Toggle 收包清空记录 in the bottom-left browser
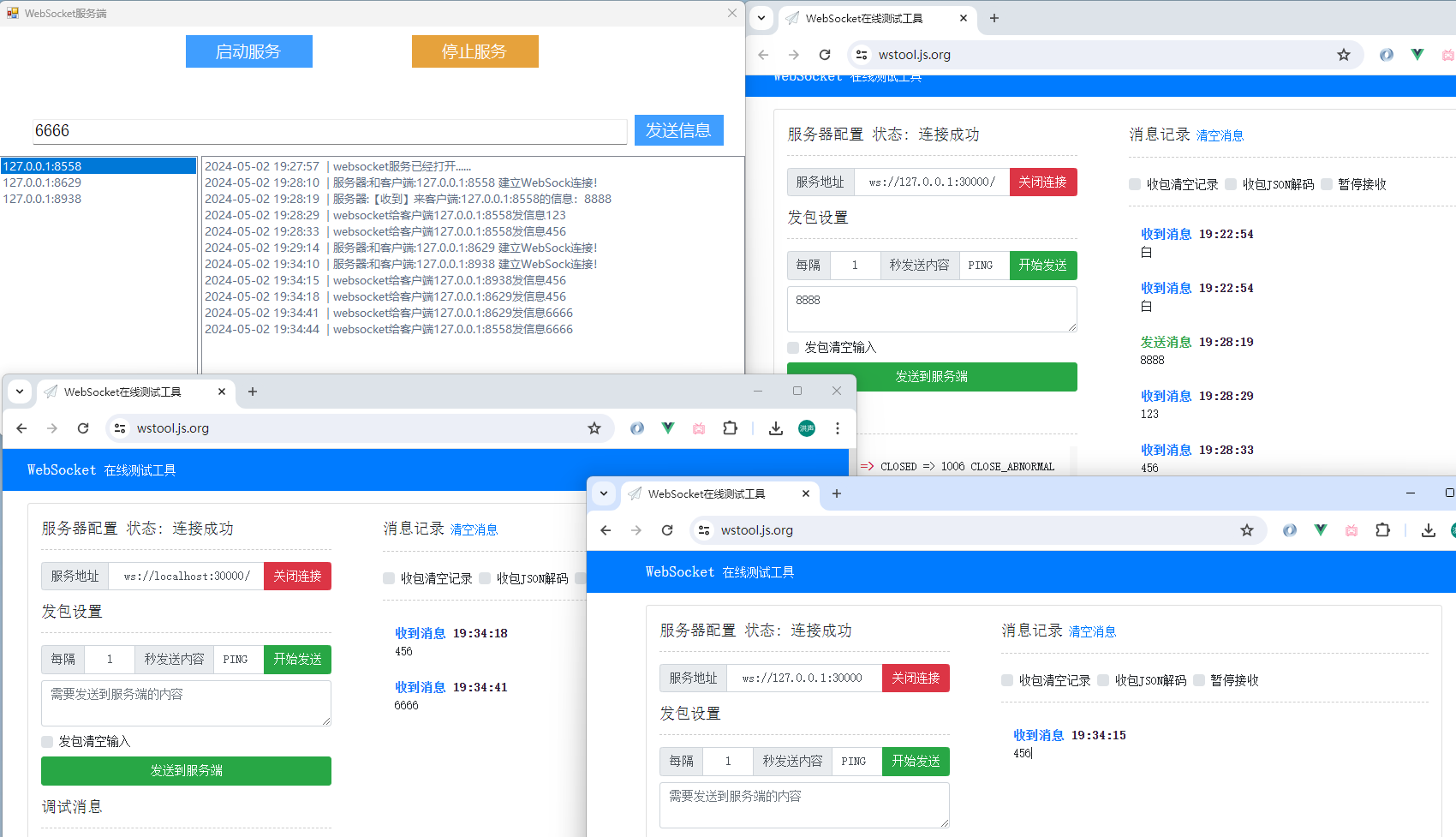The height and width of the screenshot is (837, 1456). [389, 578]
